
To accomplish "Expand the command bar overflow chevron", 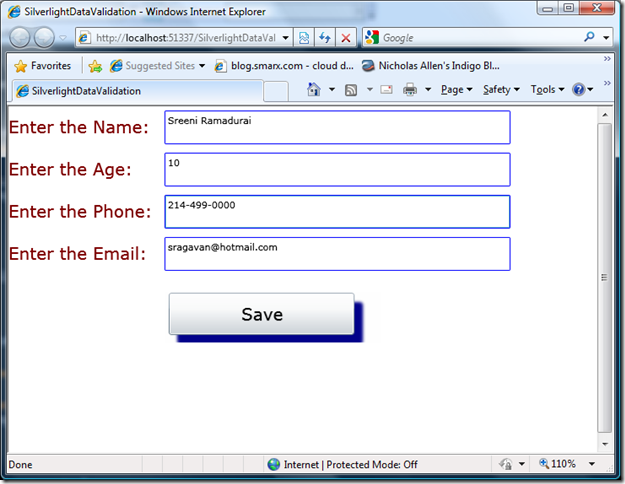I will coord(607,83).
